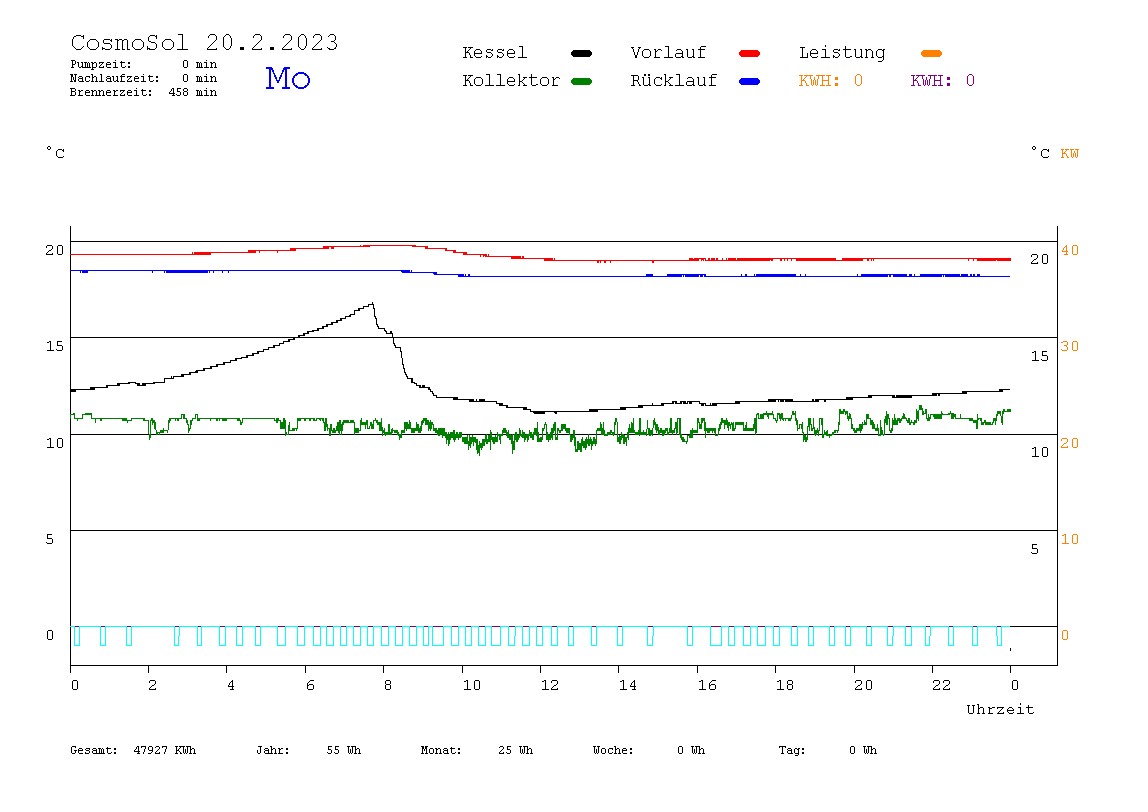Click the orange '40' KW axis tick

(1070, 250)
